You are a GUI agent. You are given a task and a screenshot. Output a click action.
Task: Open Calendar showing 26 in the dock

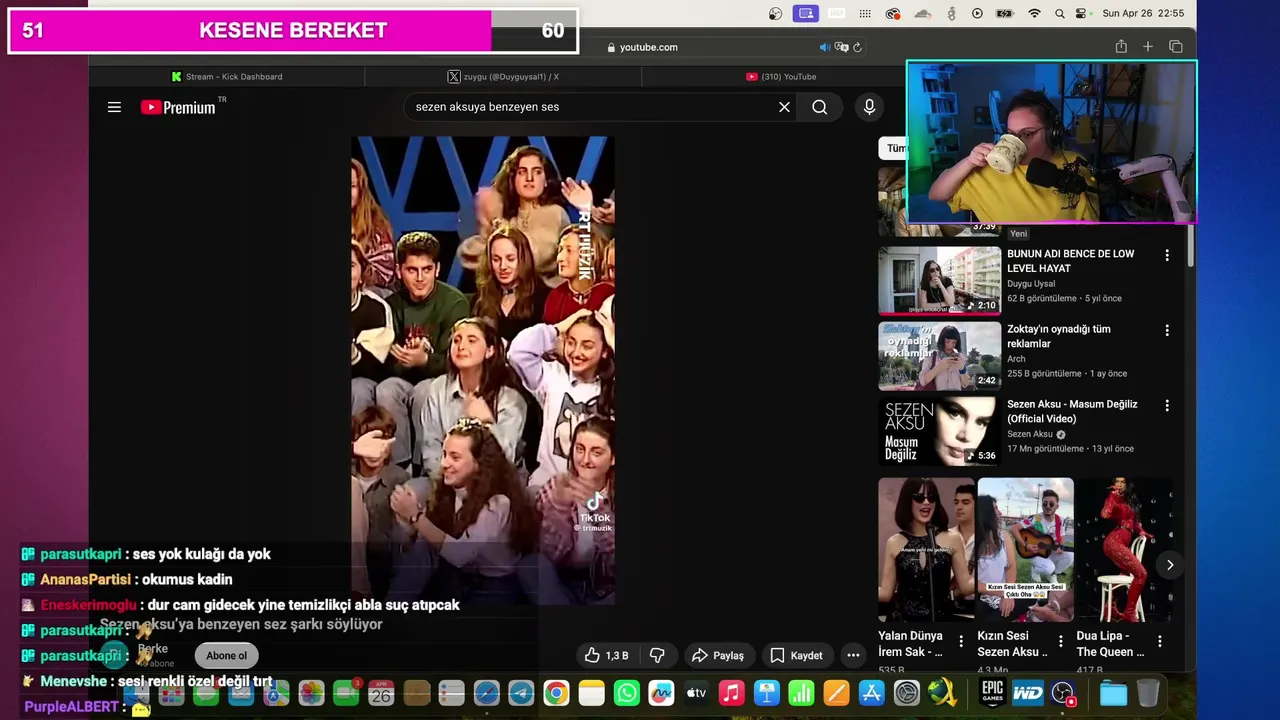(x=381, y=693)
